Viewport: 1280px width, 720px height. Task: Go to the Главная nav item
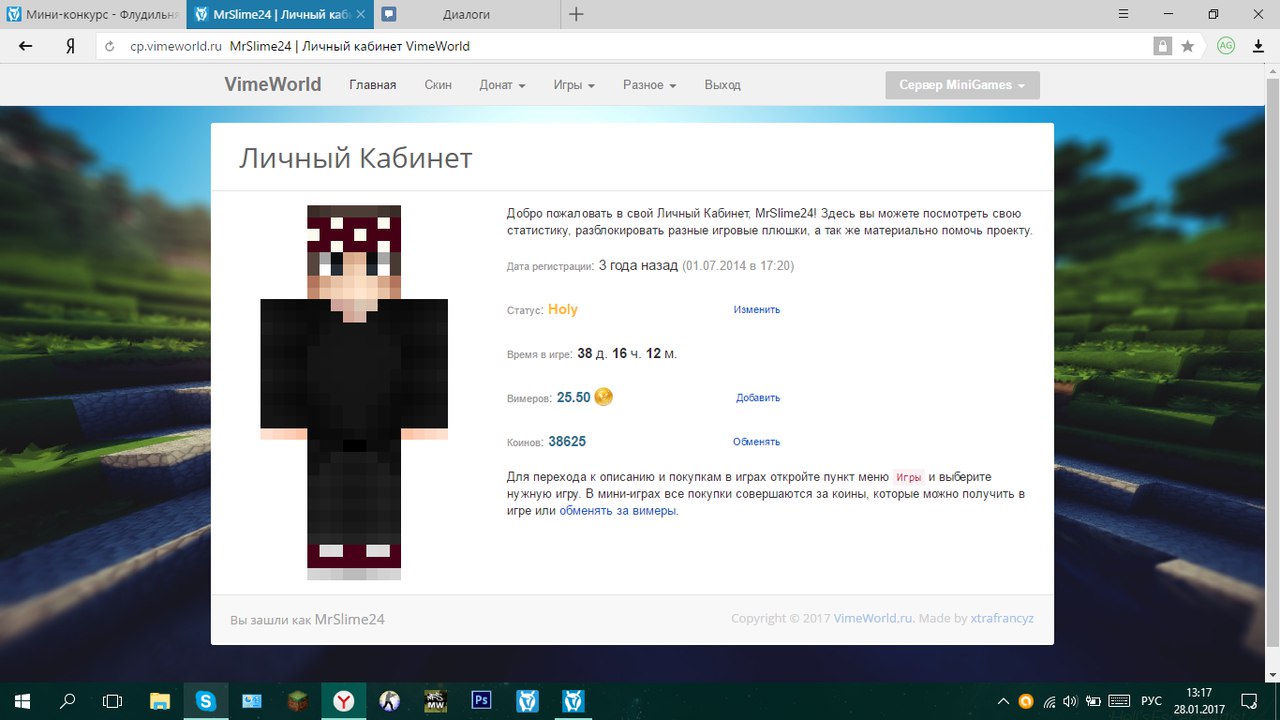pyautogui.click(x=373, y=85)
